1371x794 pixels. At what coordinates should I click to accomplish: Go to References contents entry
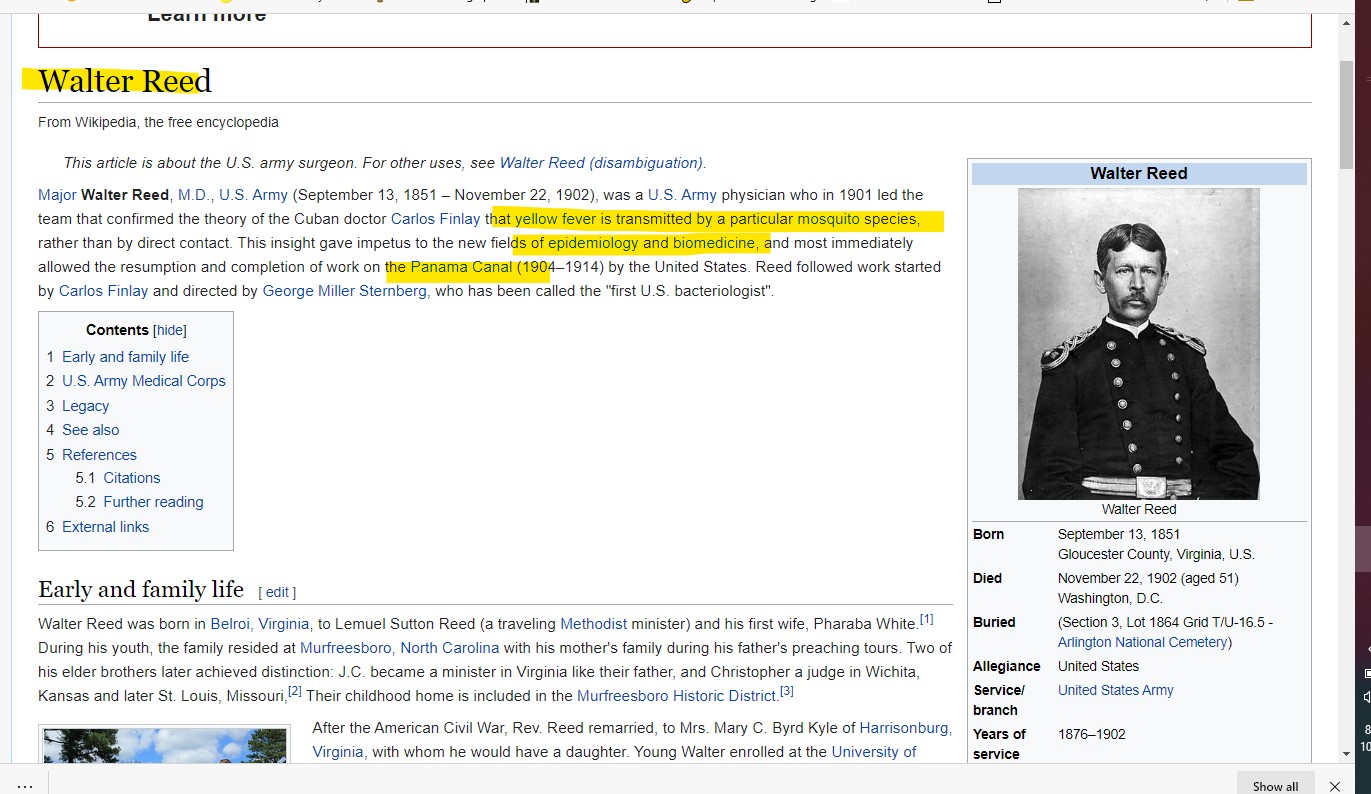(99, 455)
